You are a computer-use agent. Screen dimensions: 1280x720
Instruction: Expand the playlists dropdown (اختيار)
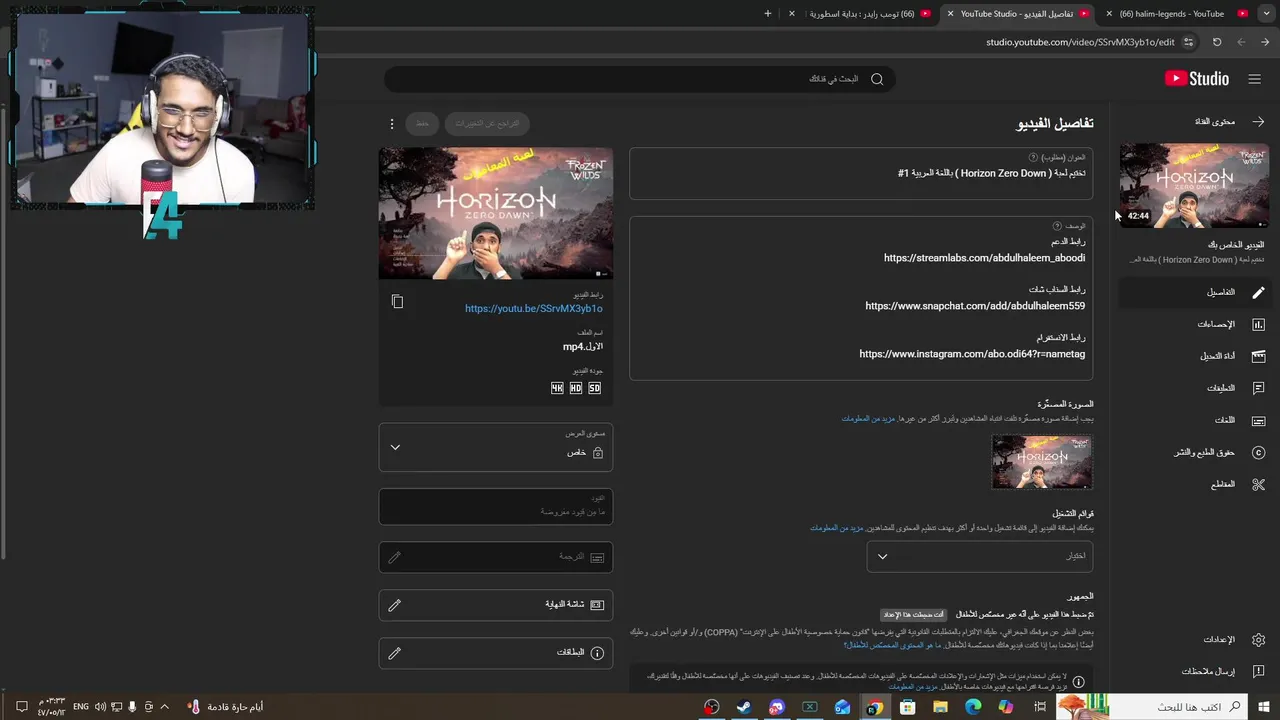pos(980,556)
